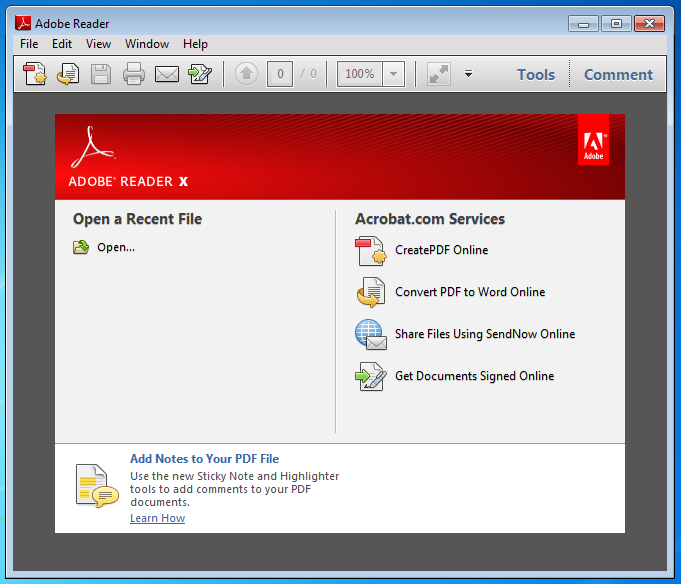This screenshot has width=681, height=584.
Task: Minimize the Adobe Reader window
Action: tap(583, 24)
